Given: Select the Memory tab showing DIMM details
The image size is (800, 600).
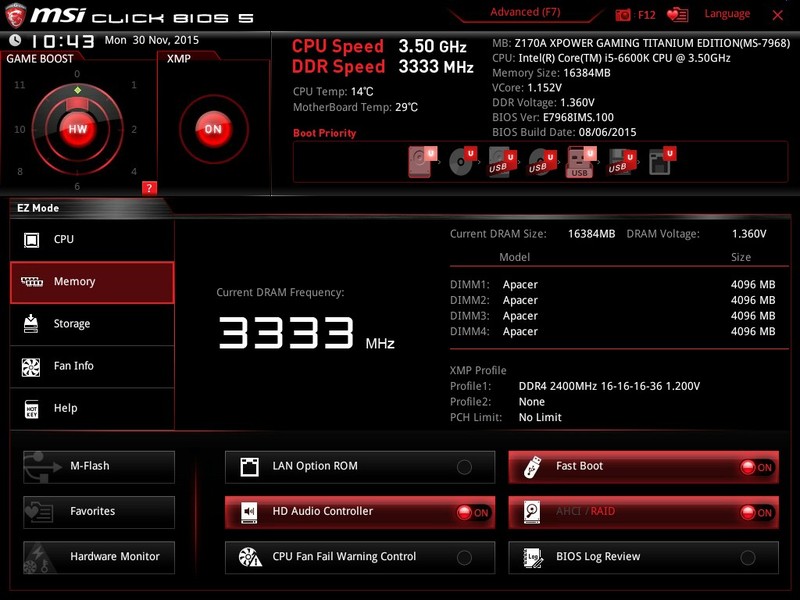Looking at the screenshot, I should (92, 281).
